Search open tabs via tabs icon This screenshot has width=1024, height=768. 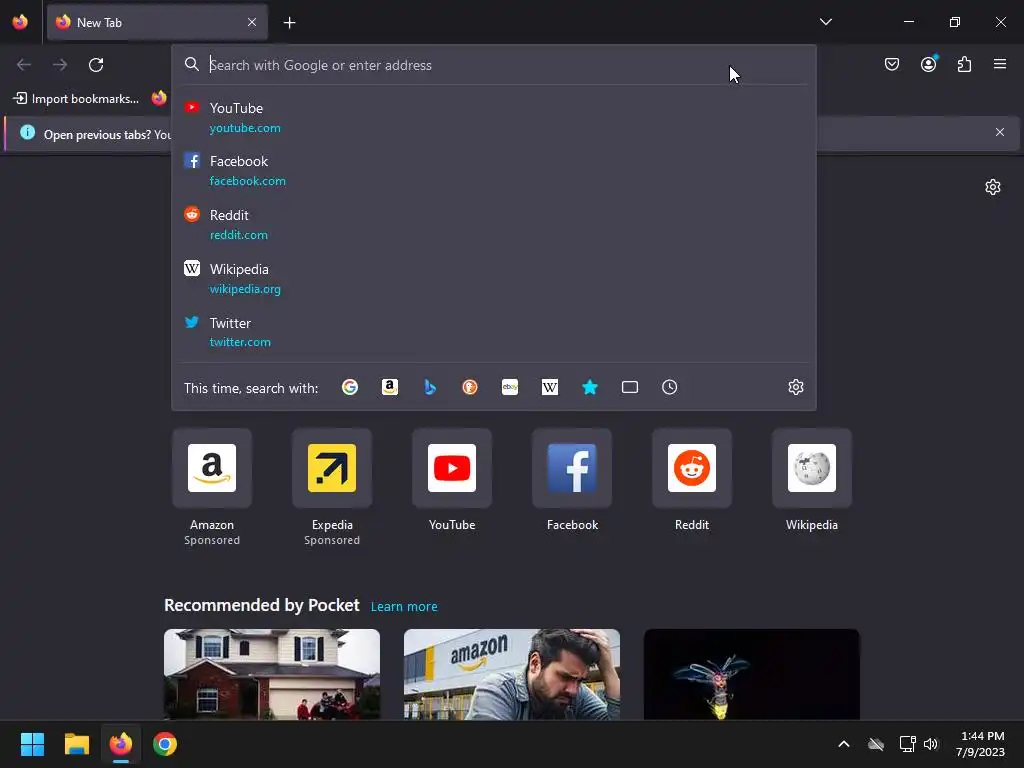click(630, 387)
